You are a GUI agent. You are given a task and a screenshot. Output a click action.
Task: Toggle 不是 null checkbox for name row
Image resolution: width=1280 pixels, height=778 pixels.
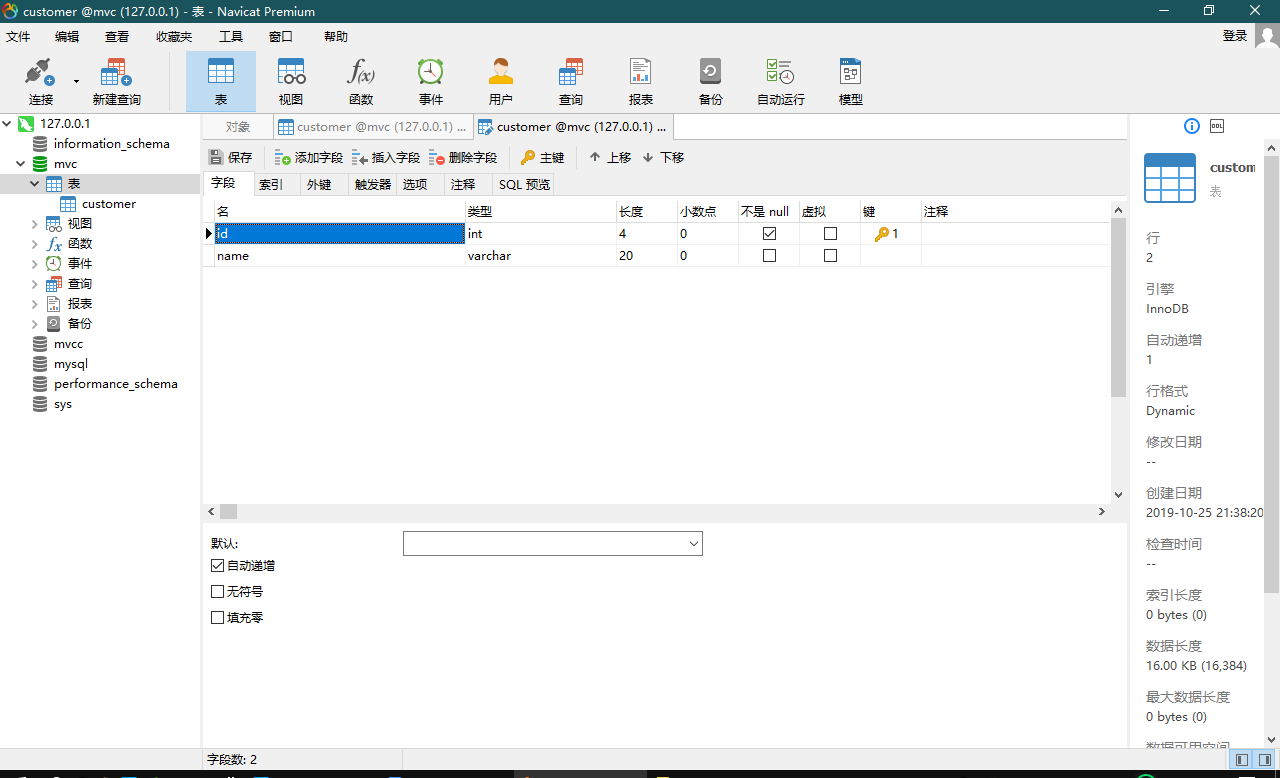769,256
